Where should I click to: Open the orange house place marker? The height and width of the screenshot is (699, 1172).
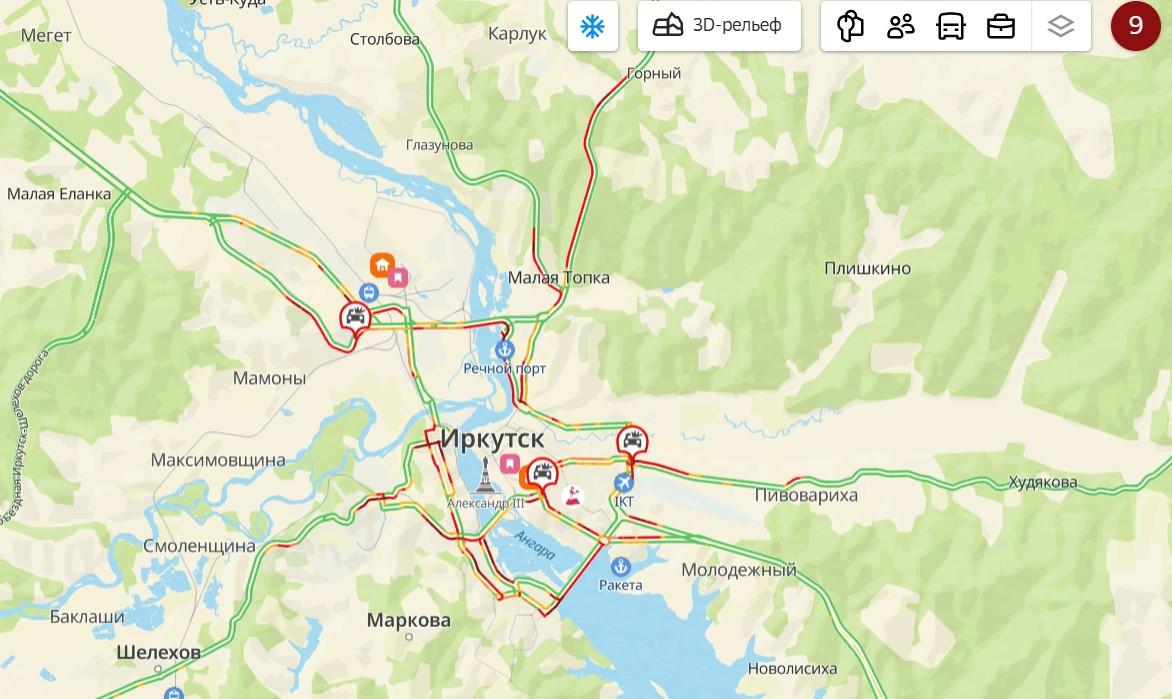[x=382, y=265]
